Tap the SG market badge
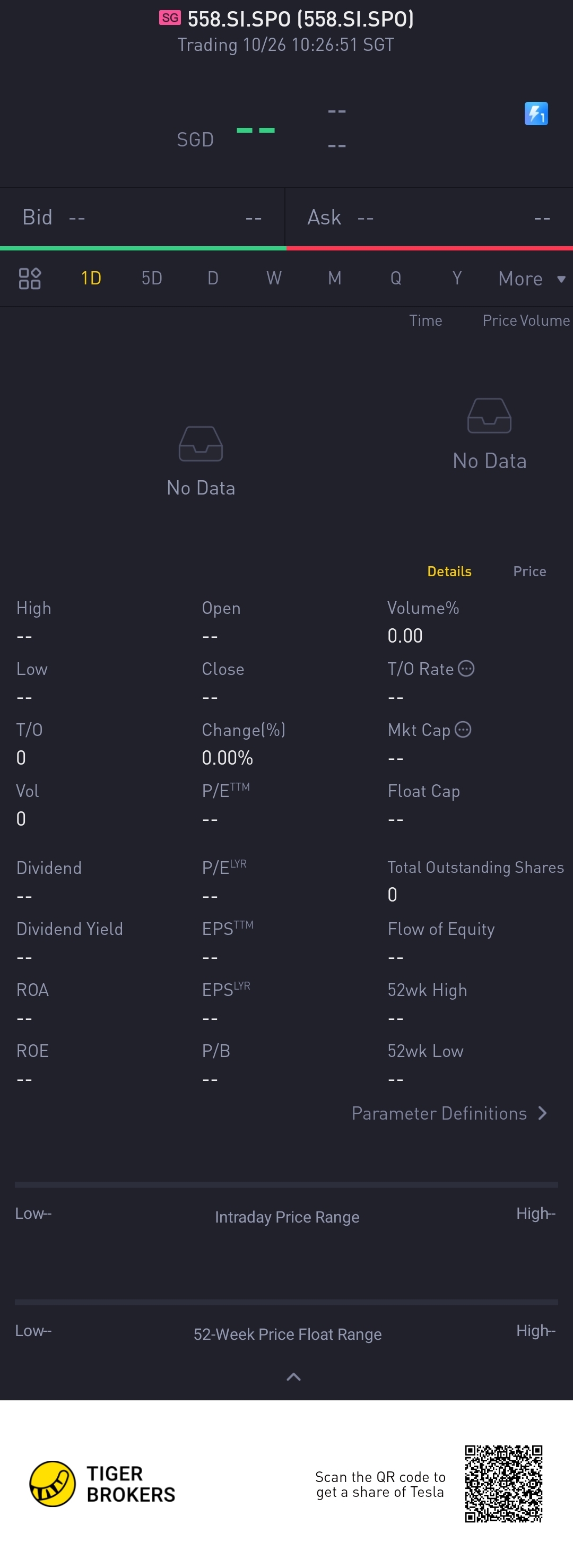 (170, 18)
